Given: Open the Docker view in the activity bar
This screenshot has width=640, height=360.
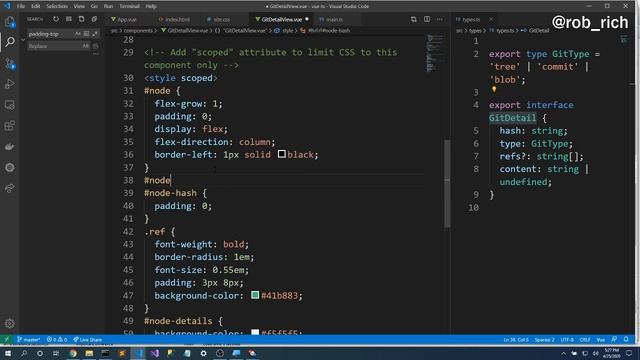Looking at the screenshot, I should tap(10, 147).
